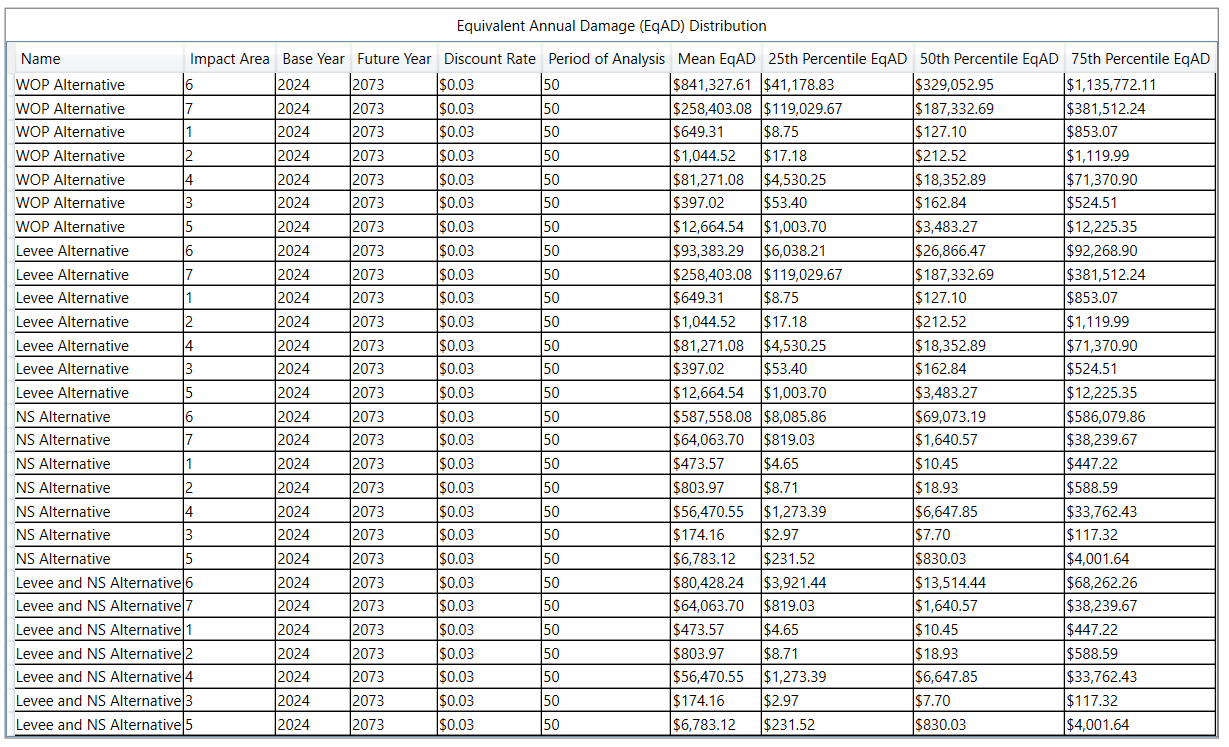
Task: Click $4,001.64 in Levee and NS Alternative row
Action: (1141, 725)
